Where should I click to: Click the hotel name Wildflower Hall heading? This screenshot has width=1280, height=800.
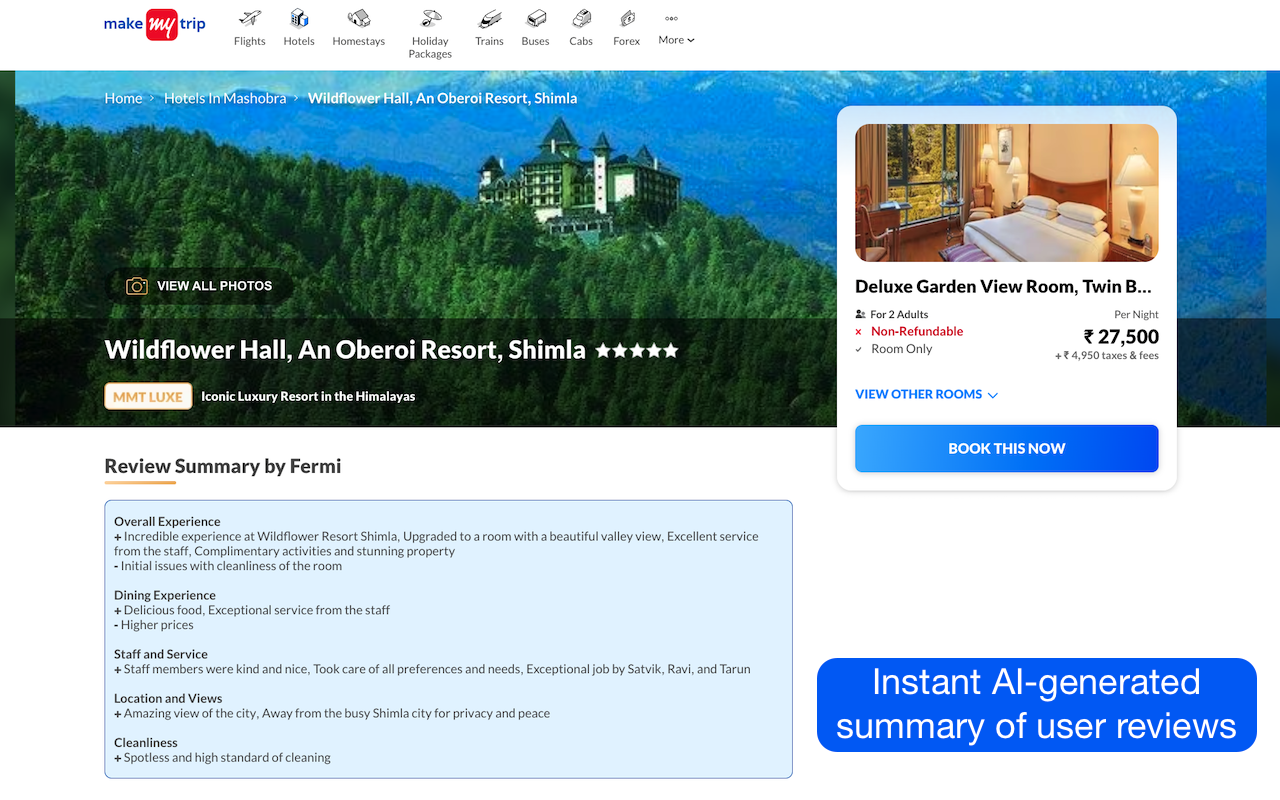coord(345,350)
